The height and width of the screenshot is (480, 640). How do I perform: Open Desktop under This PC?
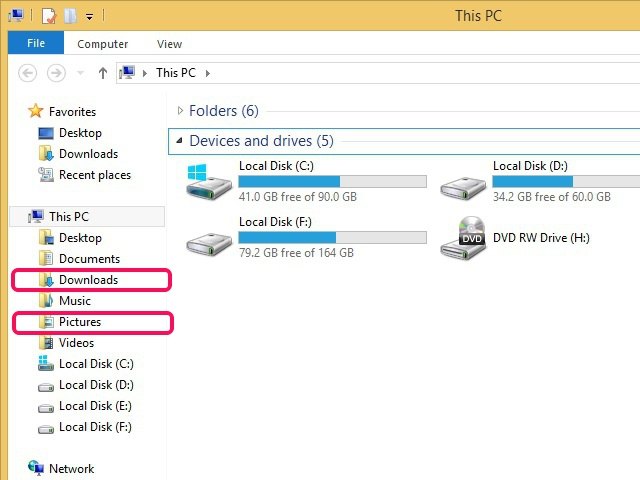[x=80, y=238]
